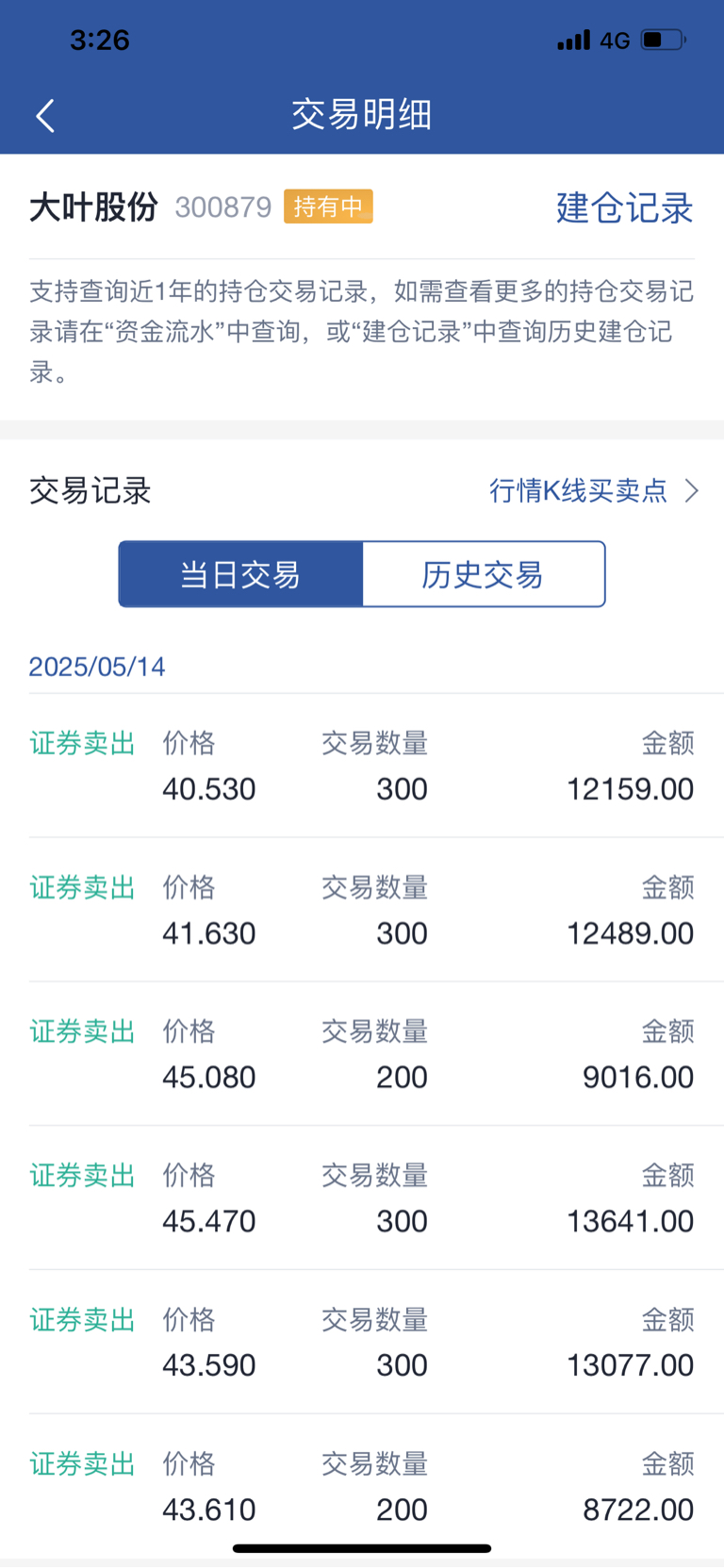
Task: Open the sell record with amount 12489.00
Action: pyautogui.click(x=362, y=910)
